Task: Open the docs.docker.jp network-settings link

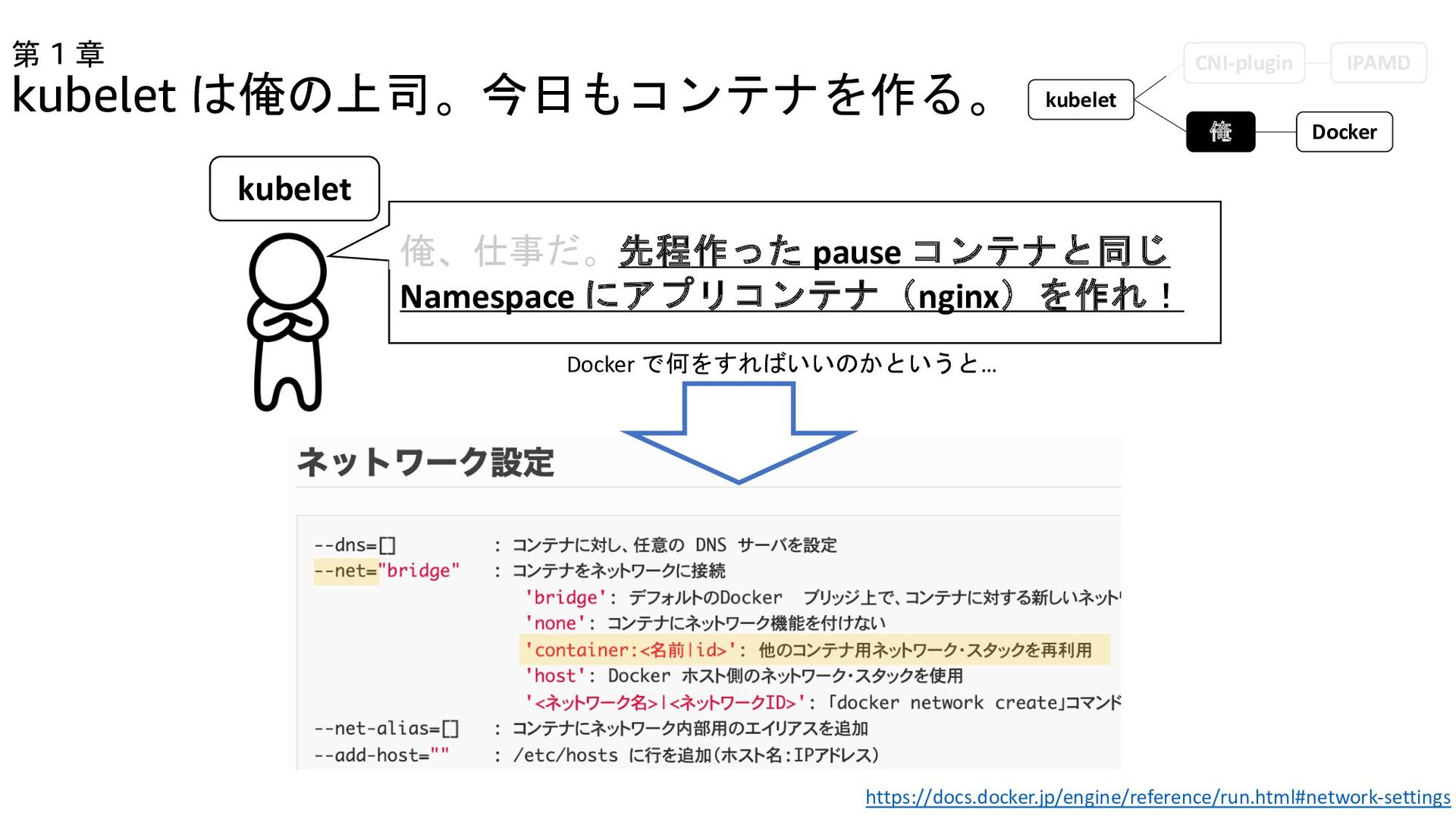Action: (x=1157, y=797)
